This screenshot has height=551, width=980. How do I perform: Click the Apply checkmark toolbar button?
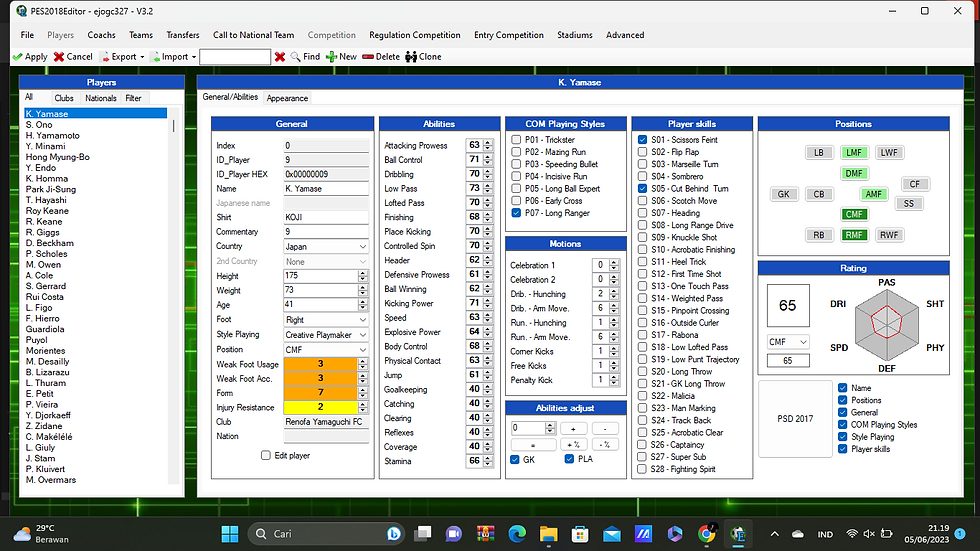tap(29, 56)
